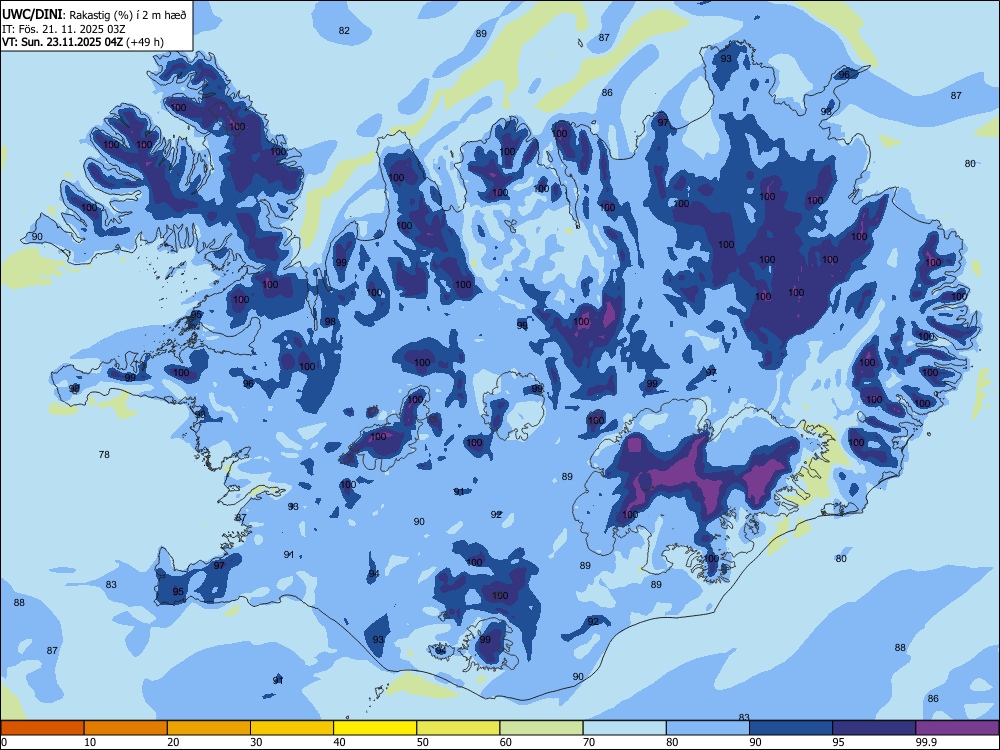The width and height of the screenshot is (1000, 750).
Task: Click the 'Rakastig (%) í 2 m hæð' label
Action: click(127, 15)
